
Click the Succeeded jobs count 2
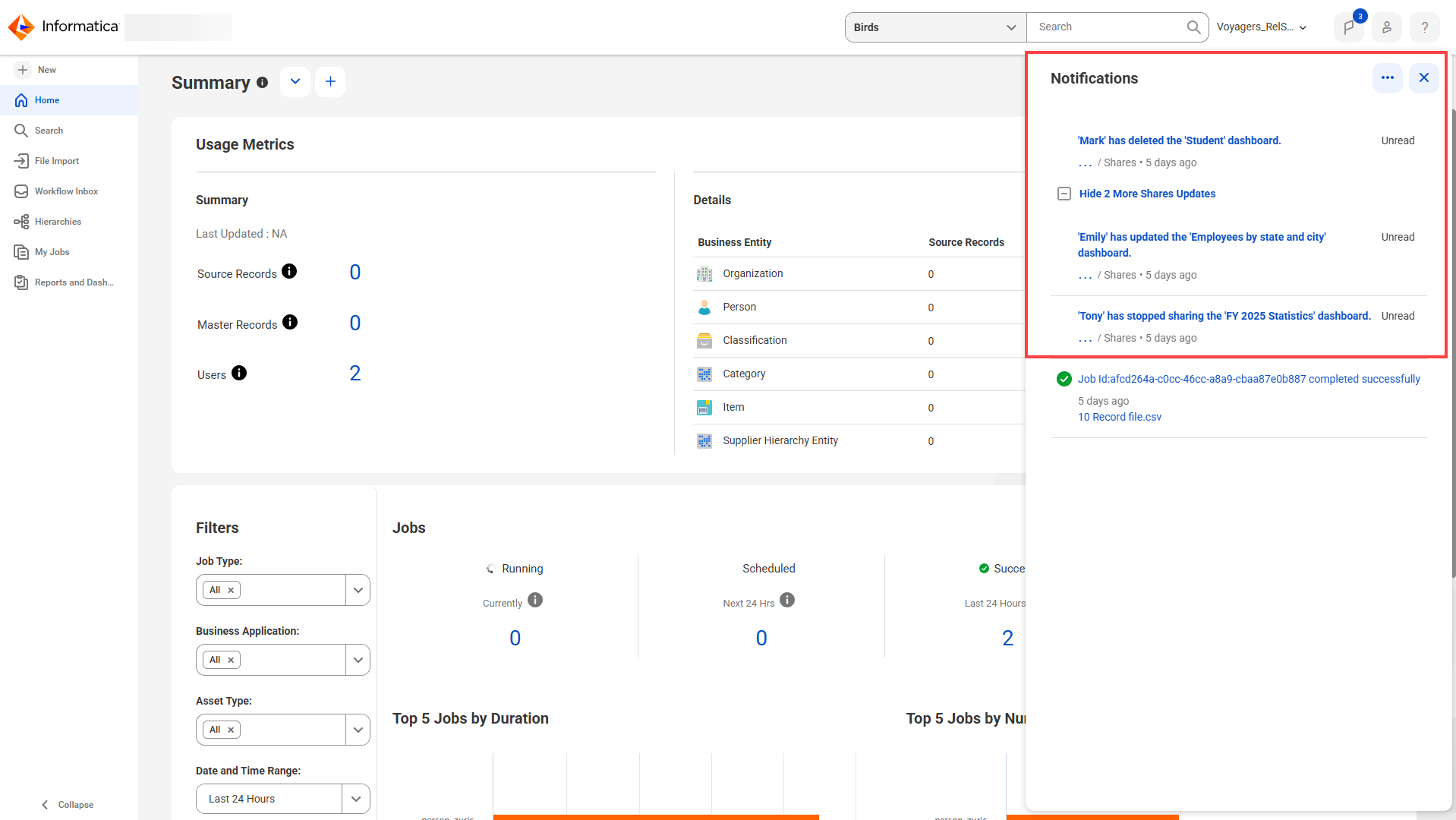[x=1007, y=638]
